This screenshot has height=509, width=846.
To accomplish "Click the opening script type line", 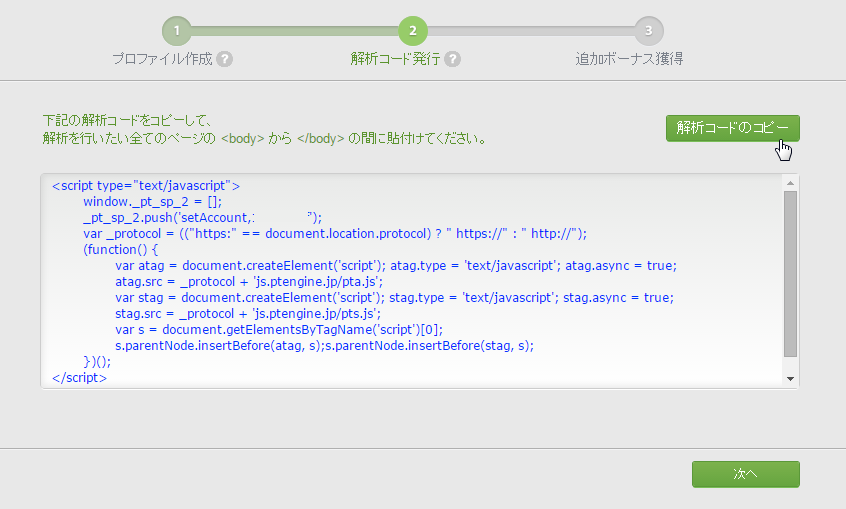I will (146, 186).
